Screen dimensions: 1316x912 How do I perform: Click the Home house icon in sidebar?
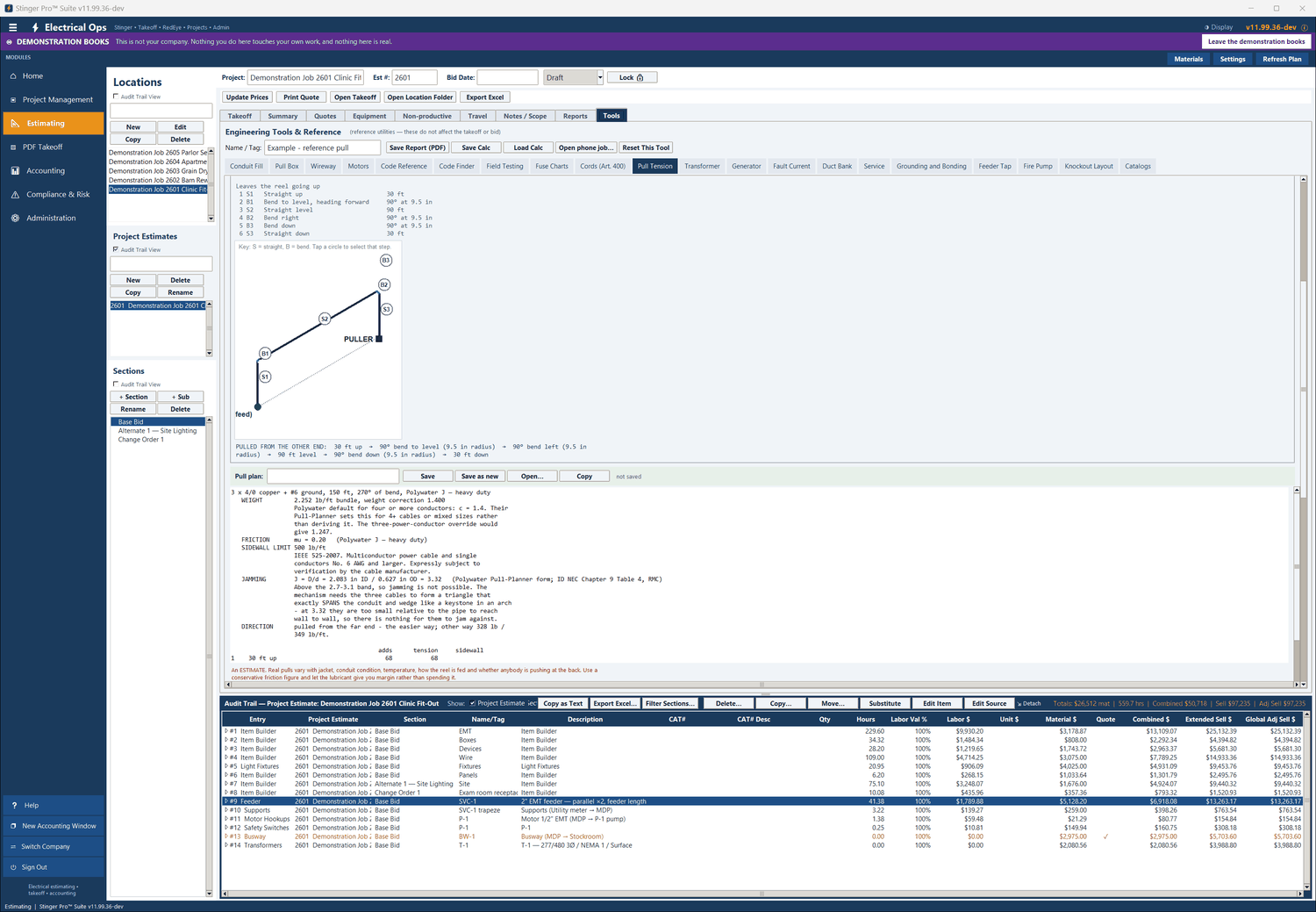[x=14, y=76]
